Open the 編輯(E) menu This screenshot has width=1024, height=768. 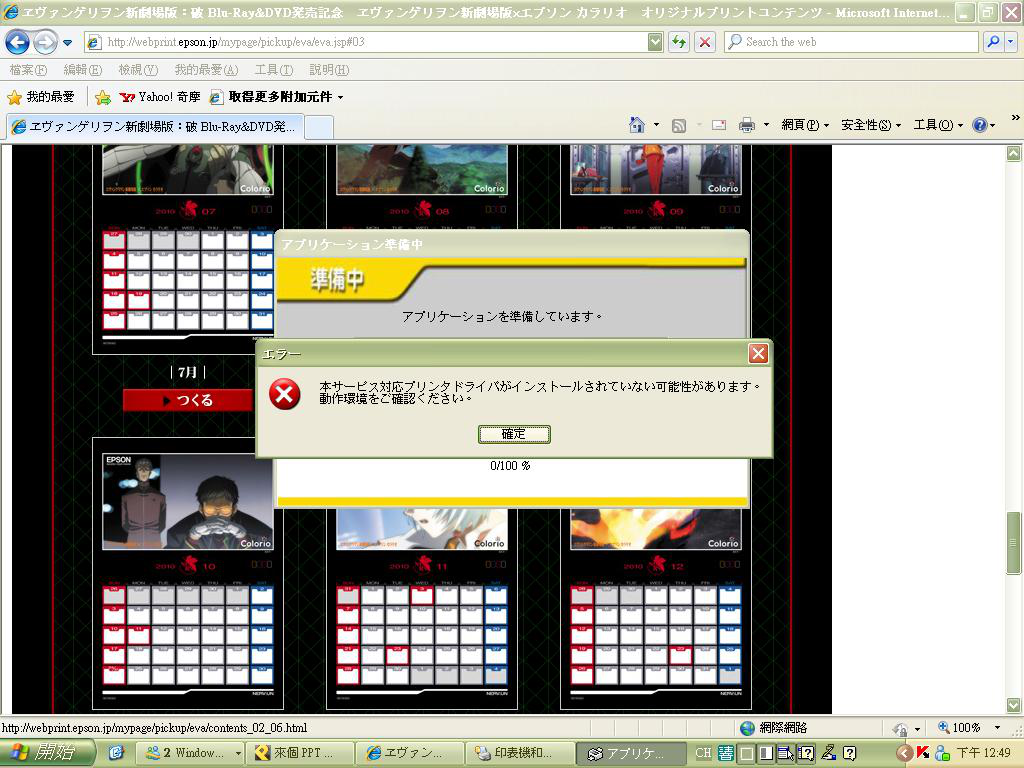[x=82, y=70]
